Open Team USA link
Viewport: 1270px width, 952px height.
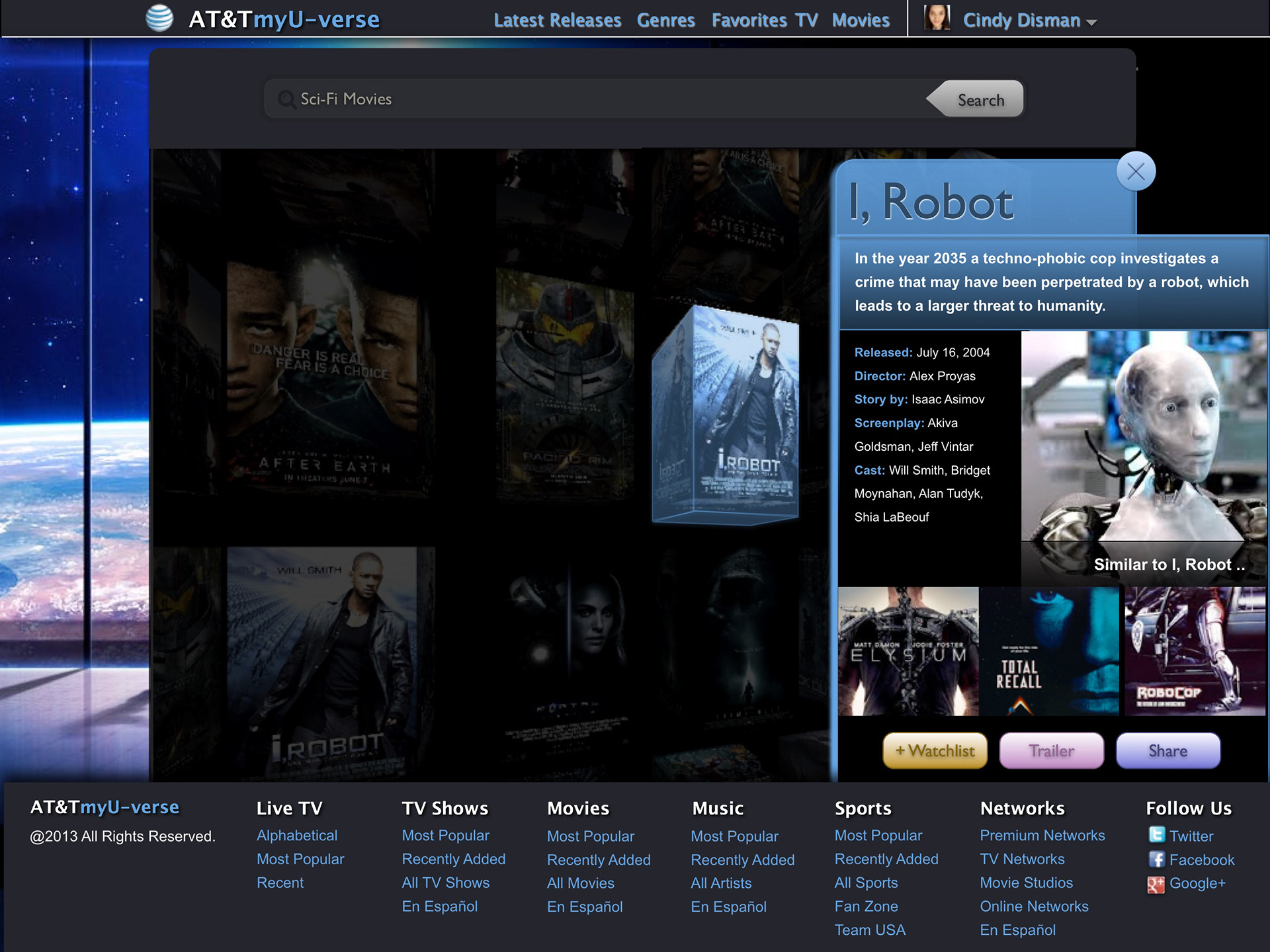click(x=870, y=930)
